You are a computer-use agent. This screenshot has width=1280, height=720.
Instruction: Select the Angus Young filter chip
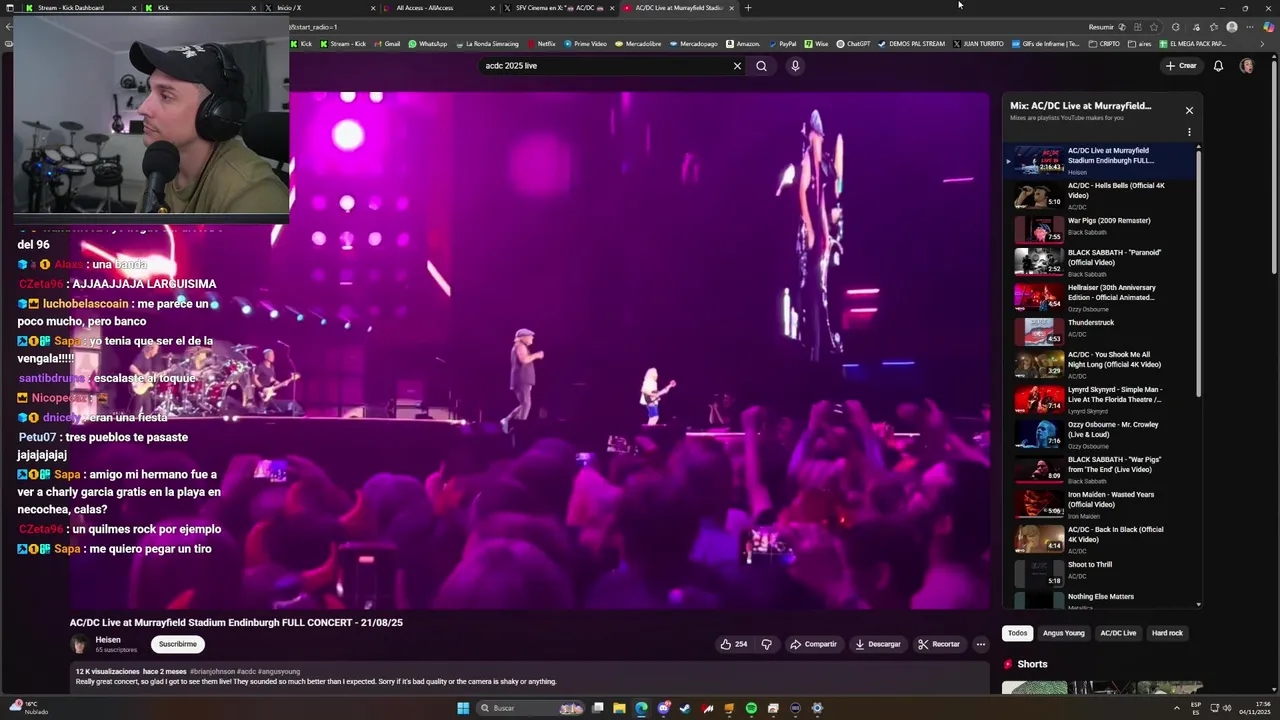click(x=1063, y=633)
